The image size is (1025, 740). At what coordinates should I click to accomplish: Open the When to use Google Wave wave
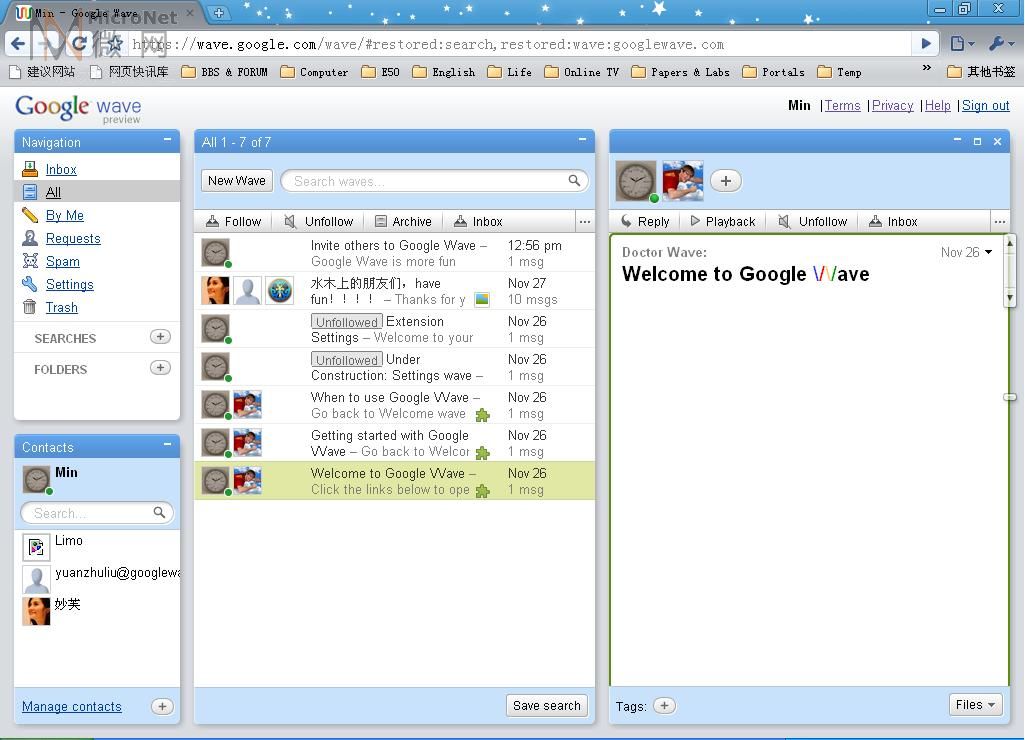(395, 405)
